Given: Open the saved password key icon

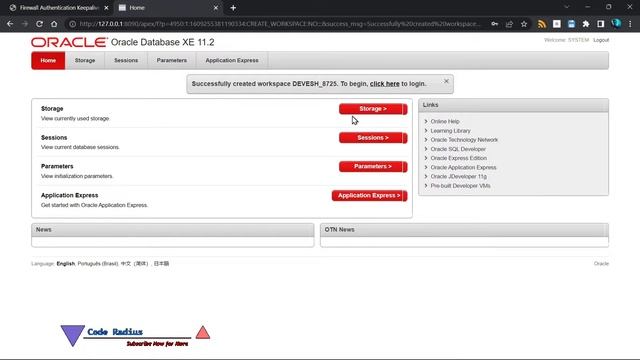Looking at the screenshot, I should (x=494, y=24).
